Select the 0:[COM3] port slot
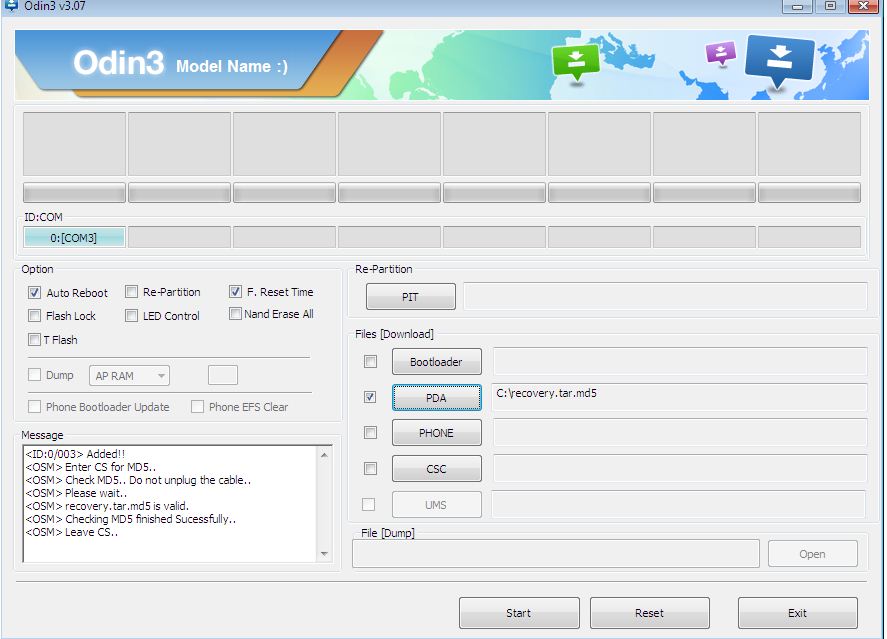 [x=74, y=238]
